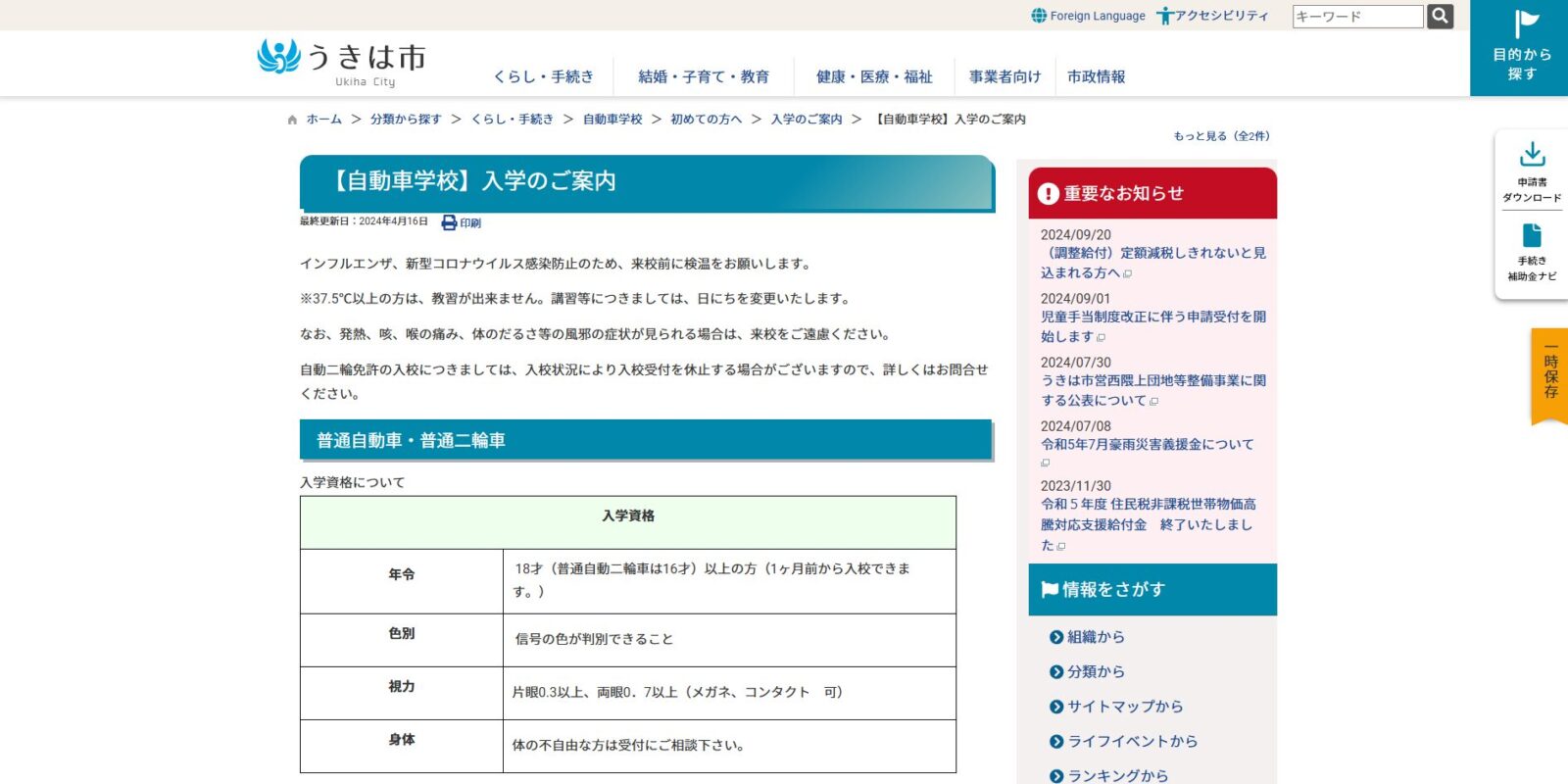The height and width of the screenshot is (784, 1568).
Task: Open 自動車学校 breadcrumb link
Action: [x=612, y=120]
